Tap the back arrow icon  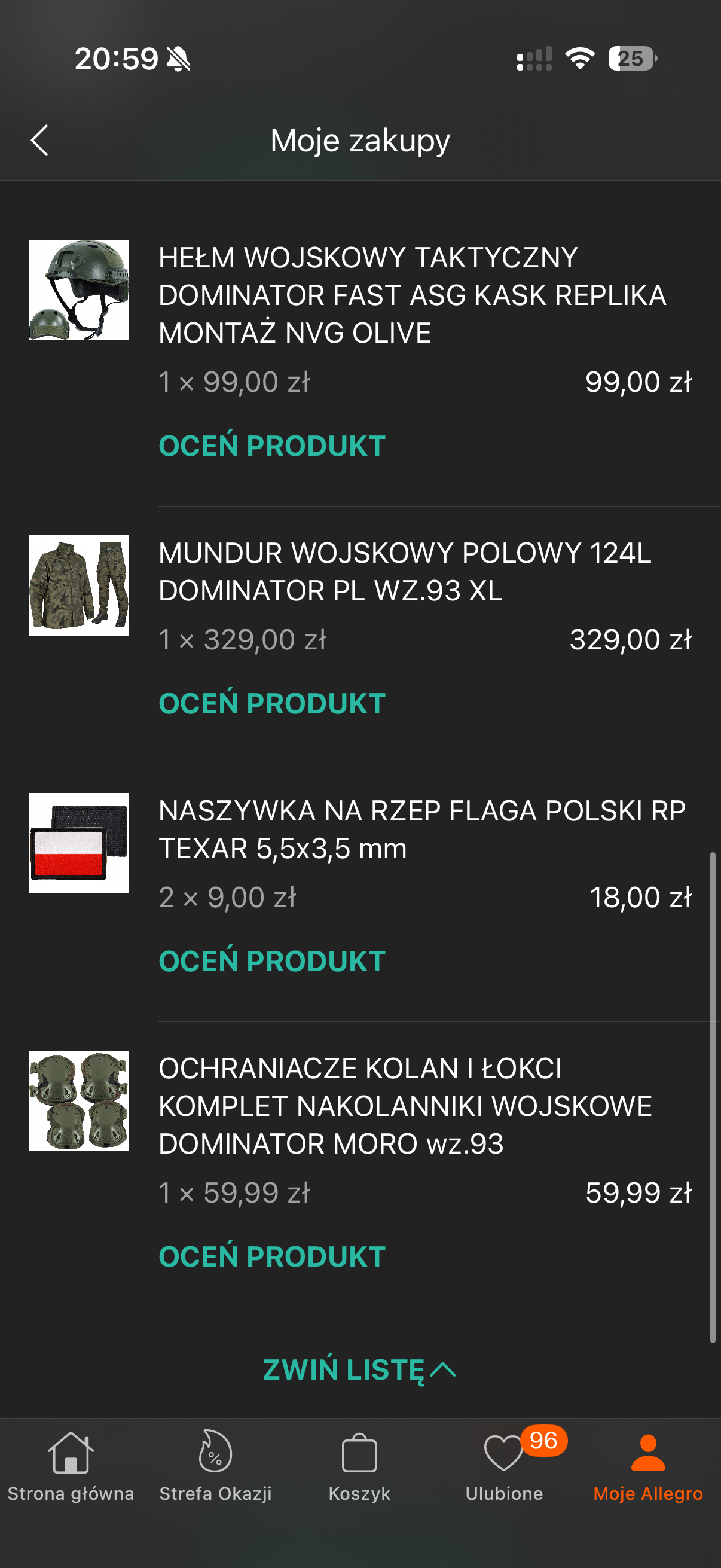[x=39, y=141]
